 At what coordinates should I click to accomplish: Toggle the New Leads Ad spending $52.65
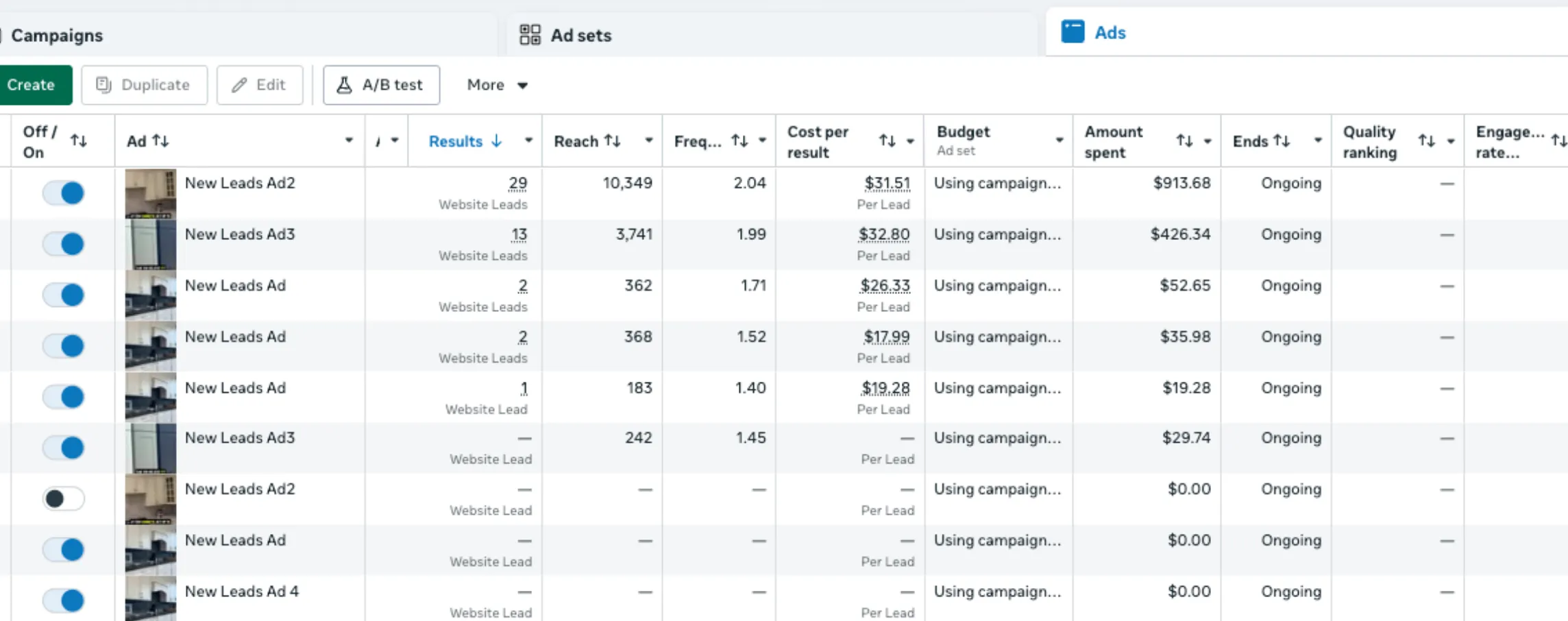(64, 295)
